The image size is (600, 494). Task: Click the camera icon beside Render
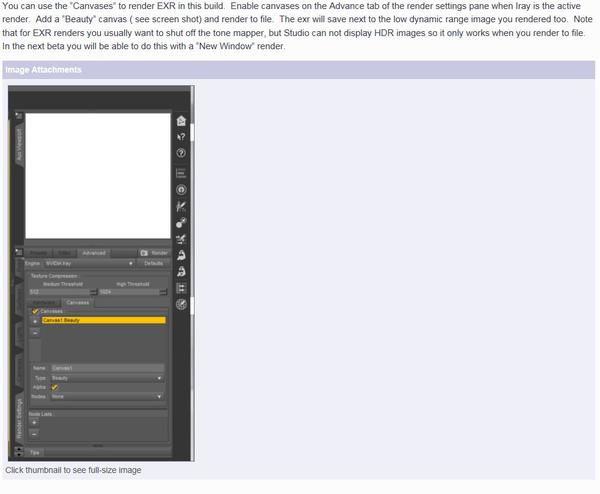(x=144, y=253)
